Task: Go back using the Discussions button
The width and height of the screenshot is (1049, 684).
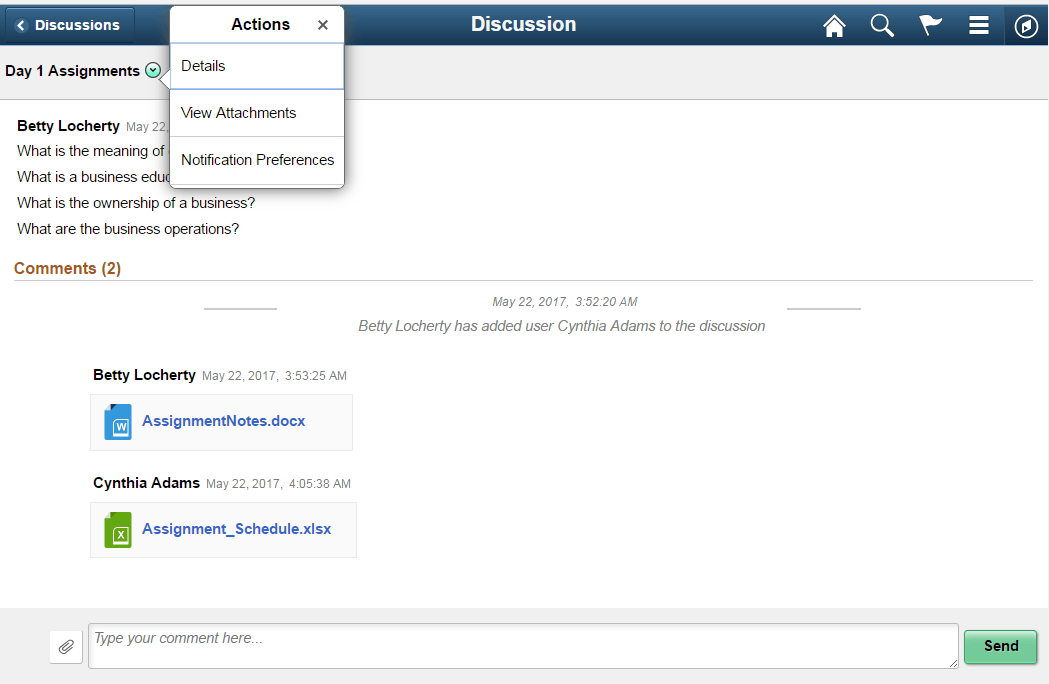Action: pos(68,24)
